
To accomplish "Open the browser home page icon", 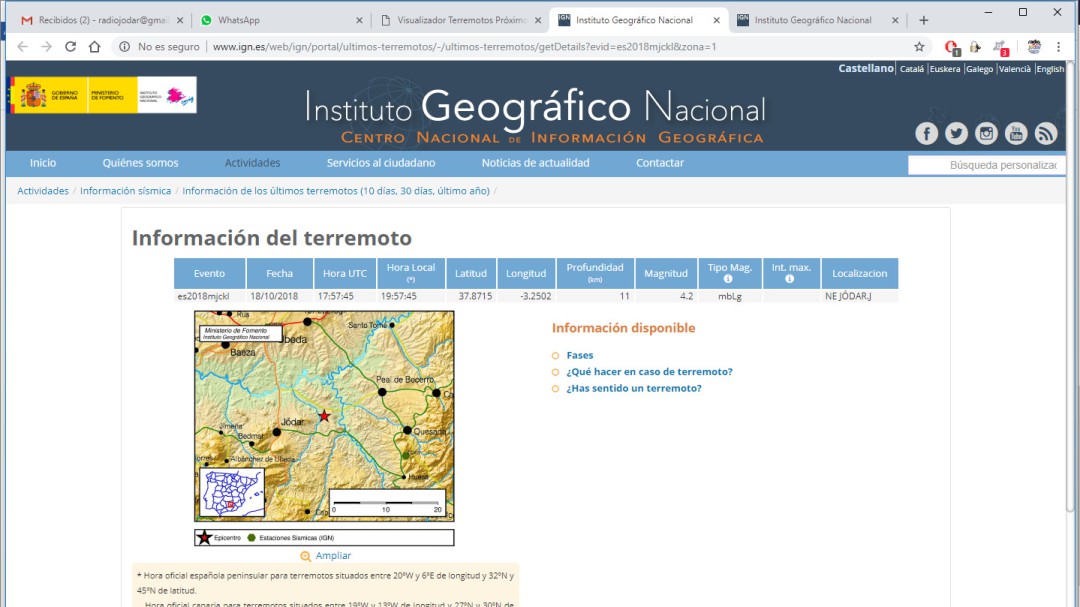I will click(x=94, y=47).
